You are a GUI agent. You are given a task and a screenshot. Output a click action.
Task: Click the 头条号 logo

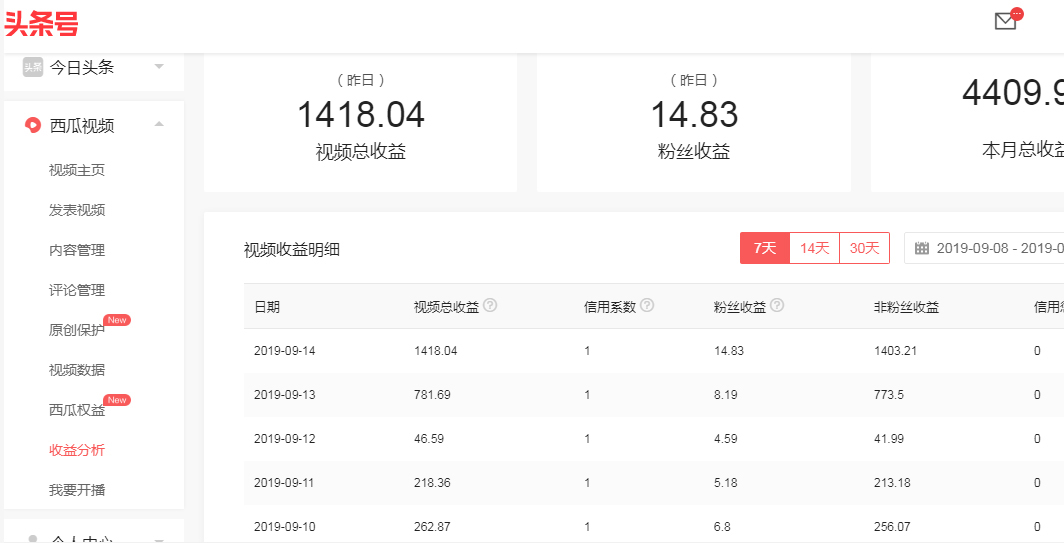tap(41, 24)
